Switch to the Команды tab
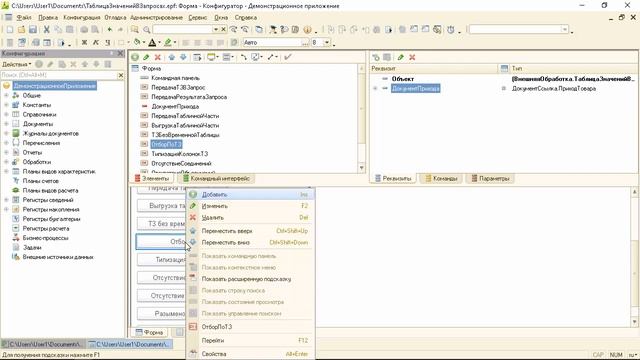The image size is (640, 360). (441, 179)
